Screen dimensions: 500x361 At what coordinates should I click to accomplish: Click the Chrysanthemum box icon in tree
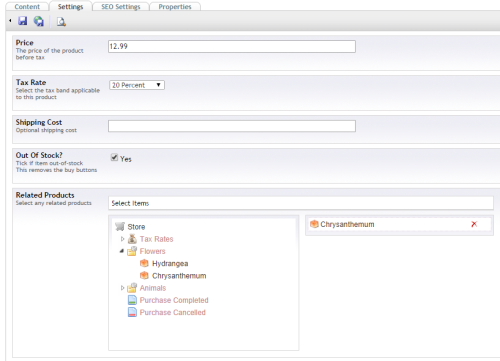(144, 275)
